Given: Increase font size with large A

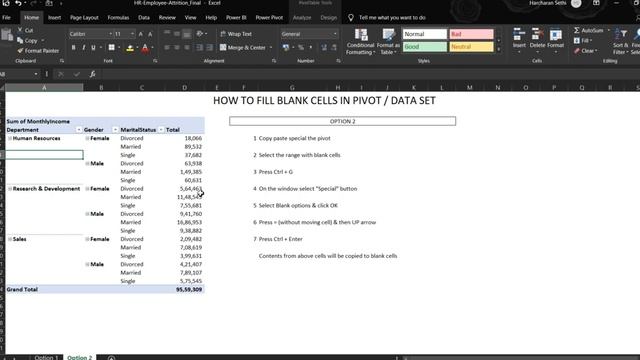Looking at the screenshot, I should [141, 34].
